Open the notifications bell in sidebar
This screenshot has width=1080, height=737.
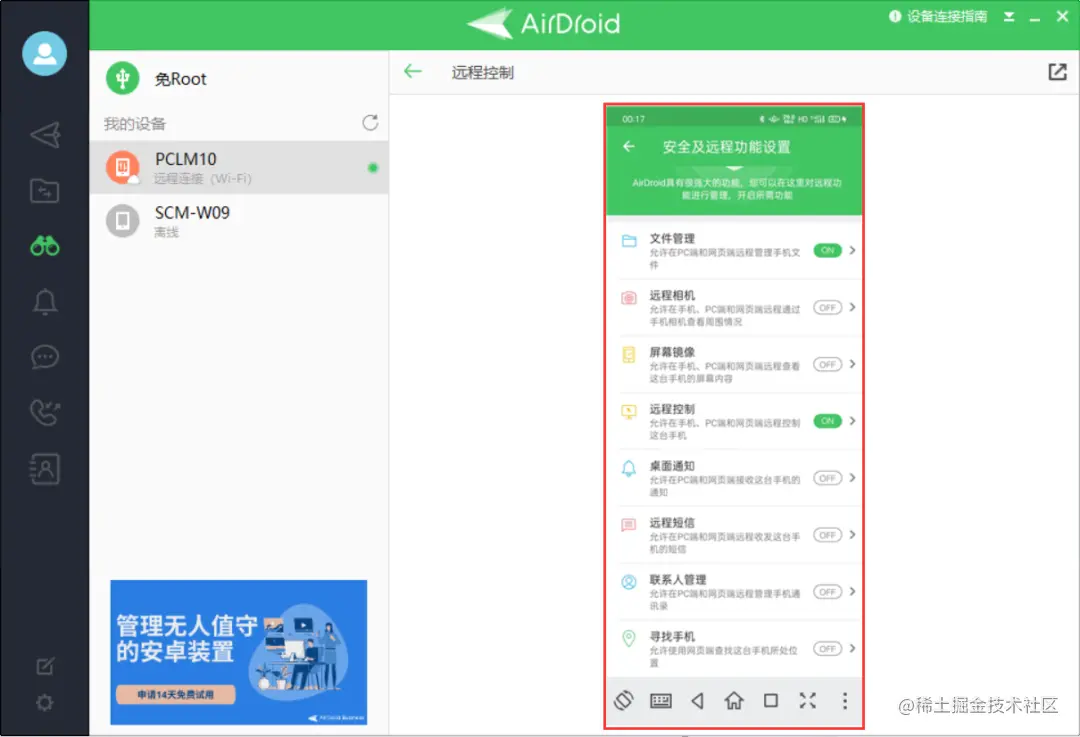45,302
